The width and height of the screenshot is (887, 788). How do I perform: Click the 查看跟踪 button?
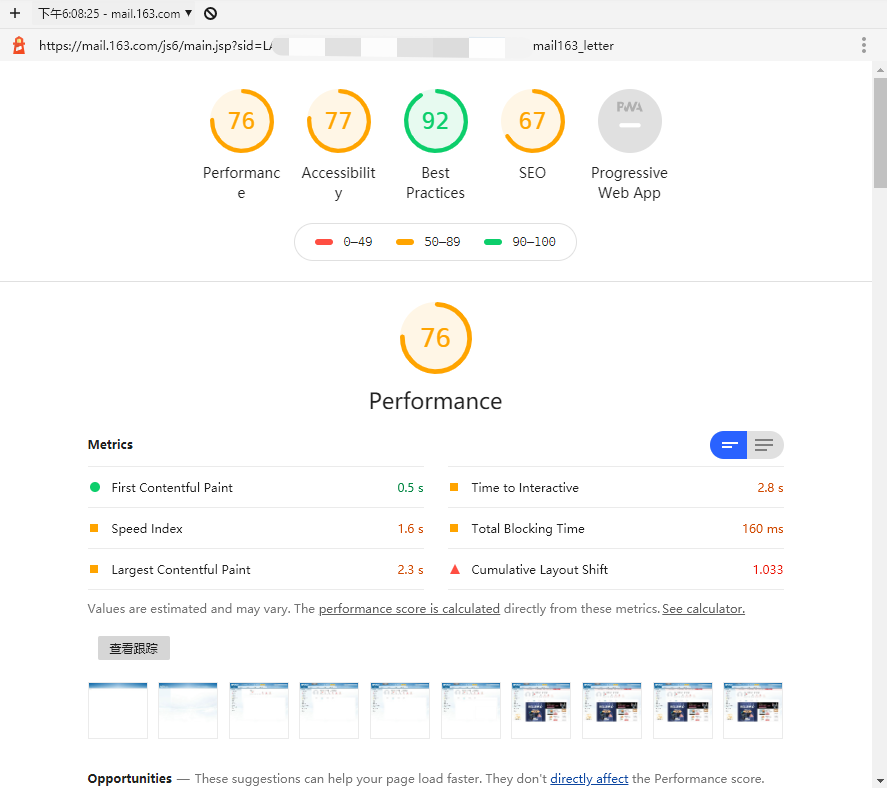[x=133, y=647]
